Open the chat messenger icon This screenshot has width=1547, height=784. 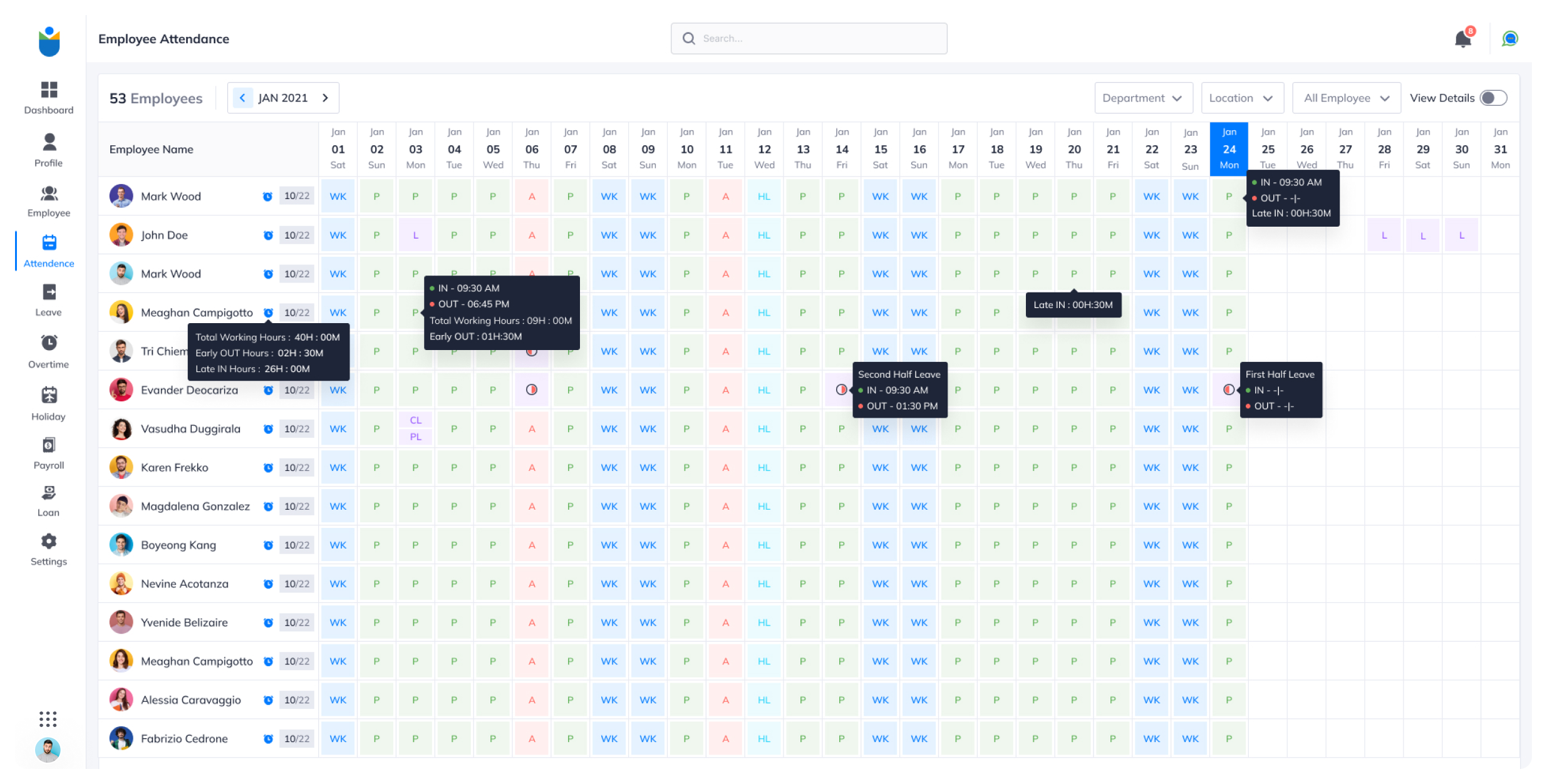point(1510,39)
